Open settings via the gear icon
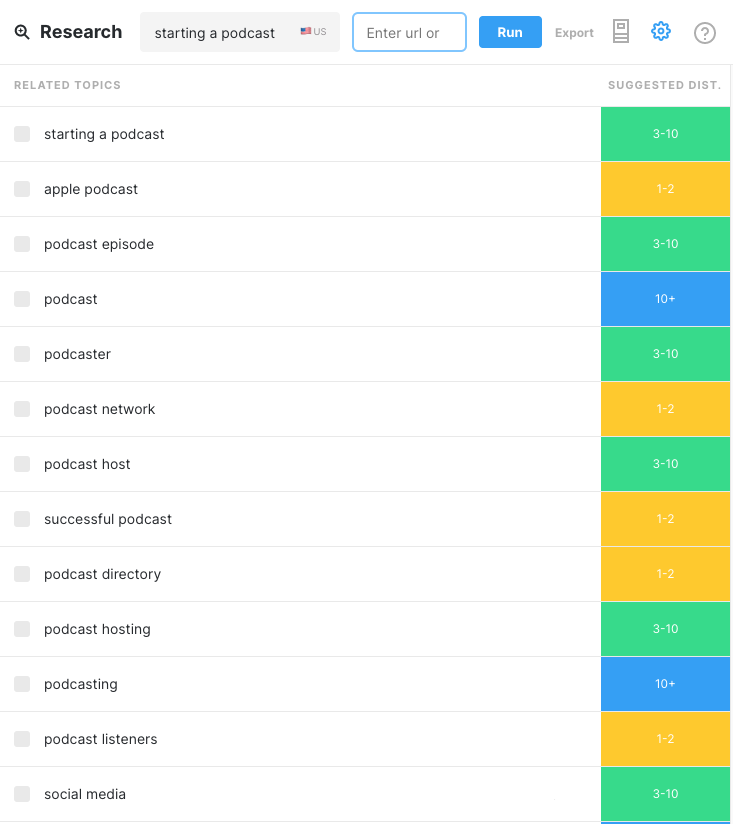This screenshot has height=824, width=733. [x=660, y=32]
